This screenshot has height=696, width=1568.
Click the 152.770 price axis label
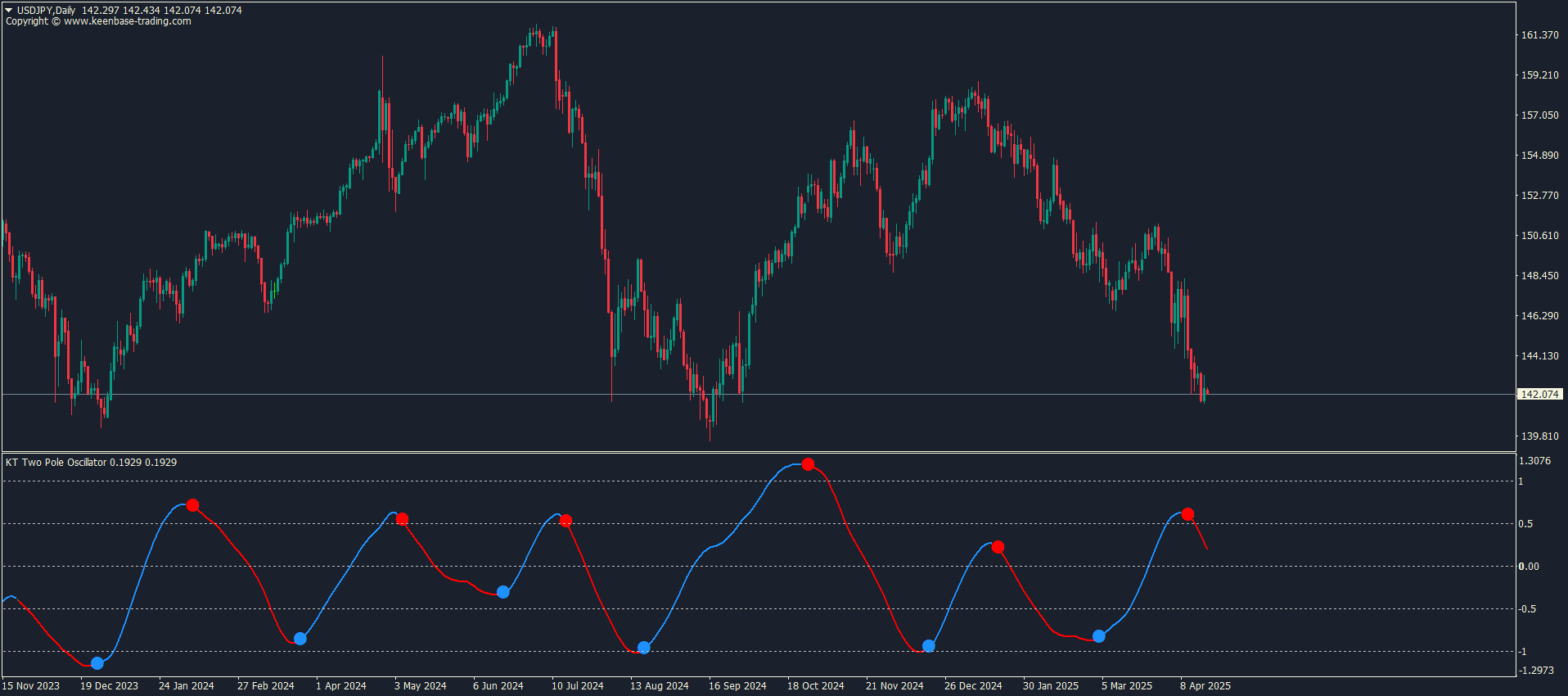(x=1539, y=196)
